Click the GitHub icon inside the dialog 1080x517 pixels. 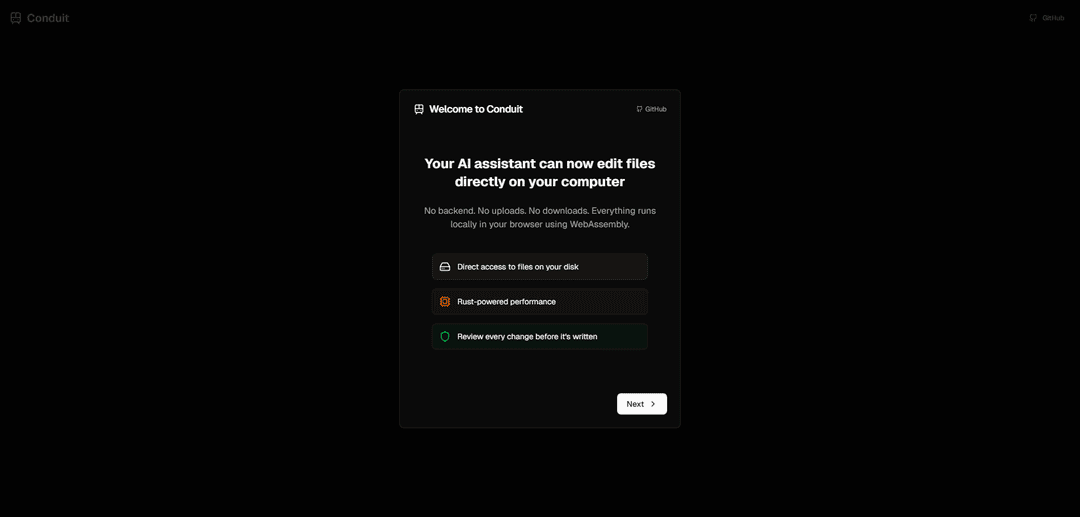click(639, 109)
